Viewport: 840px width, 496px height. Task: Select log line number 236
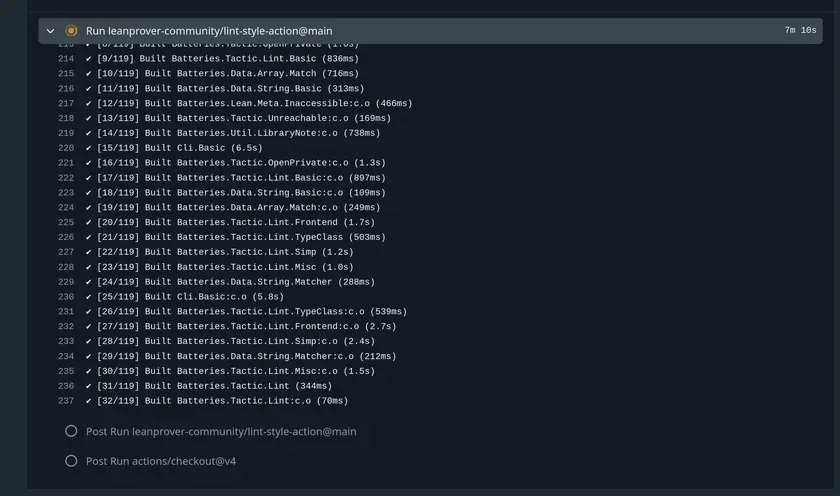(66, 386)
